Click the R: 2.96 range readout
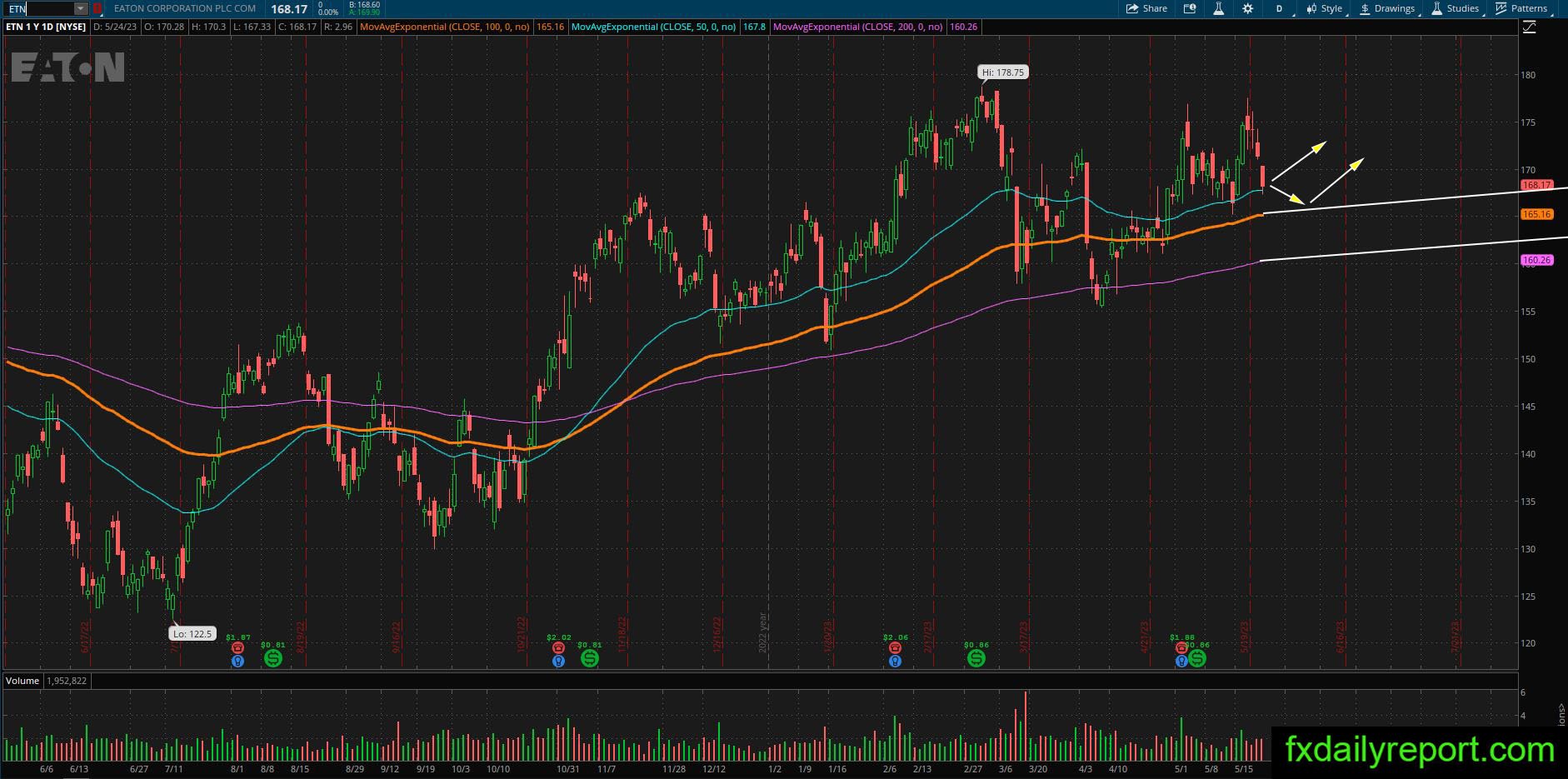Screen dimensions: 1568x779 tap(338, 27)
